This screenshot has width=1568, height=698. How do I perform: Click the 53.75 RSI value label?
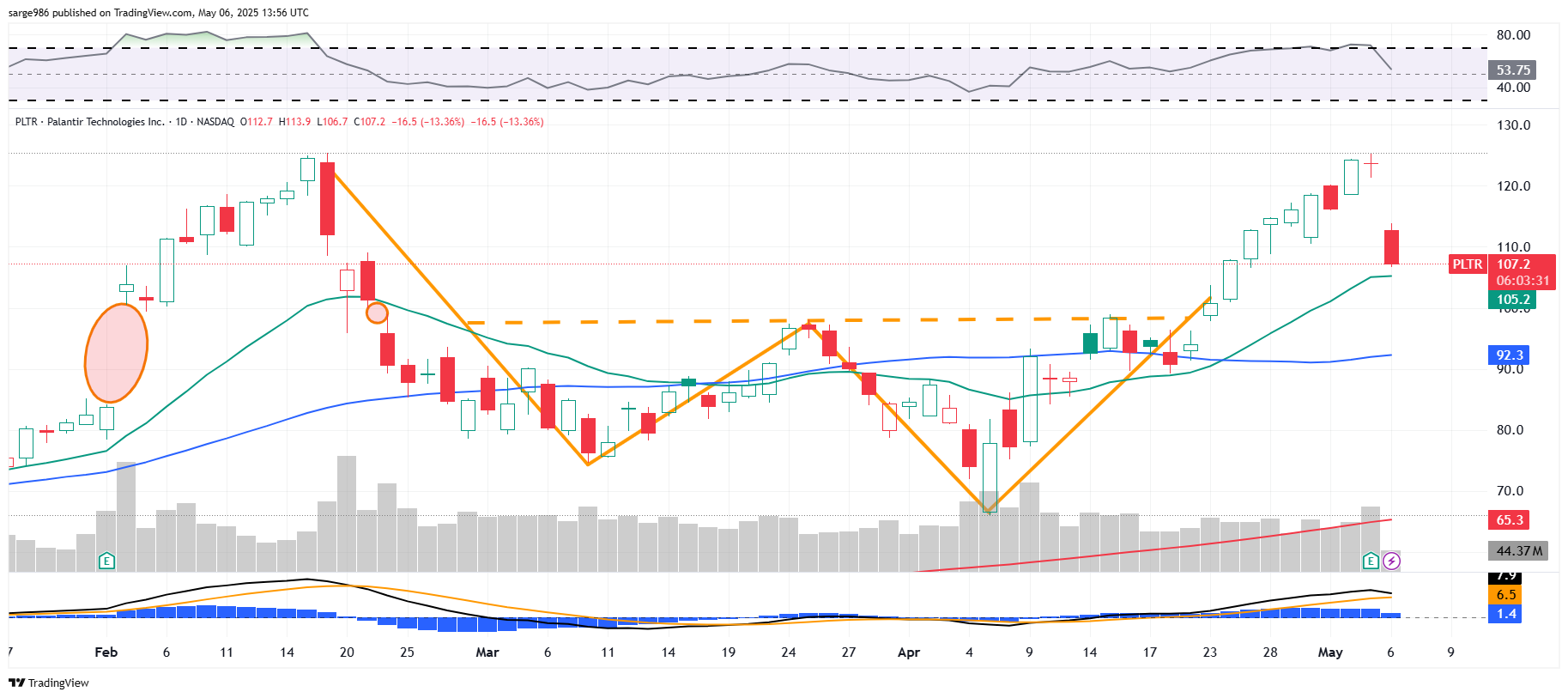click(1512, 70)
